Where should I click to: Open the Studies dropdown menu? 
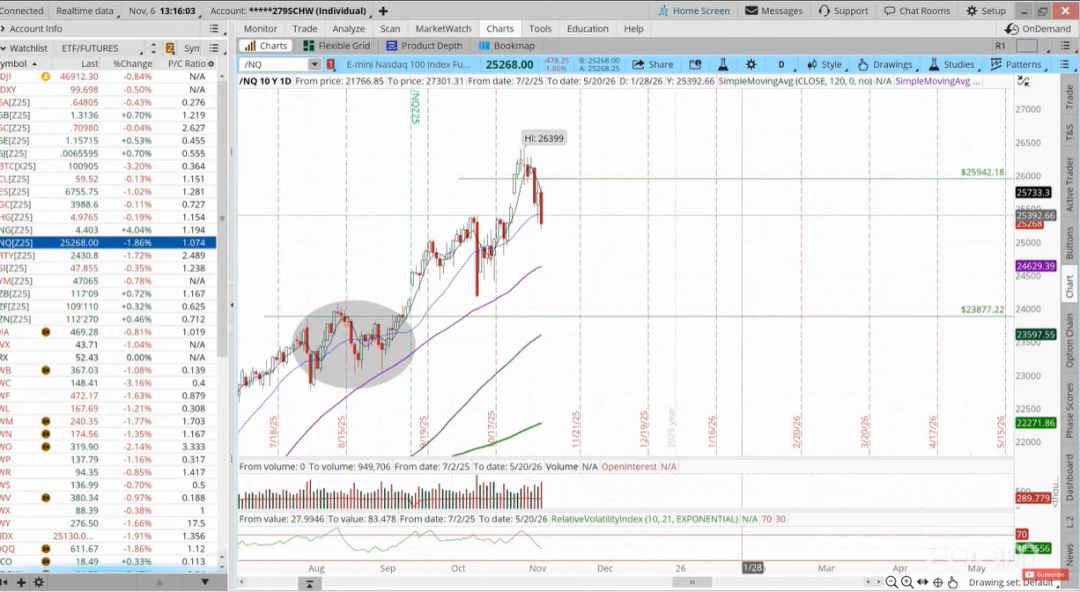click(953, 64)
